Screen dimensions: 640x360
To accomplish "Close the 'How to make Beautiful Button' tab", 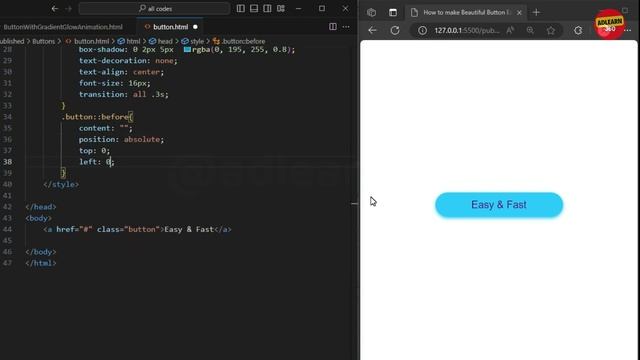I will (x=519, y=13).
